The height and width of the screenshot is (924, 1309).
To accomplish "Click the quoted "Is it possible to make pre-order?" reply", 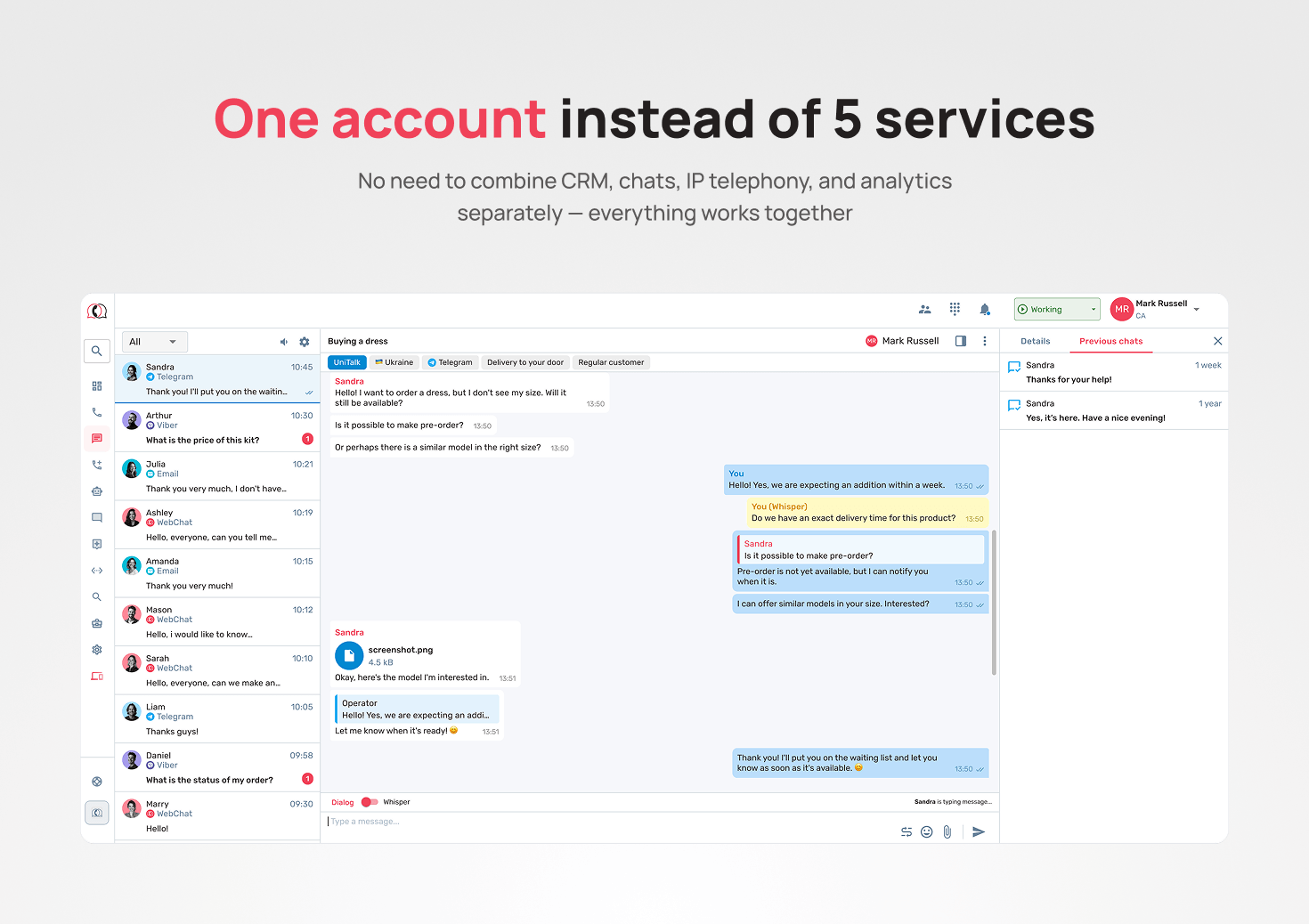I will [x=861, y=549].
